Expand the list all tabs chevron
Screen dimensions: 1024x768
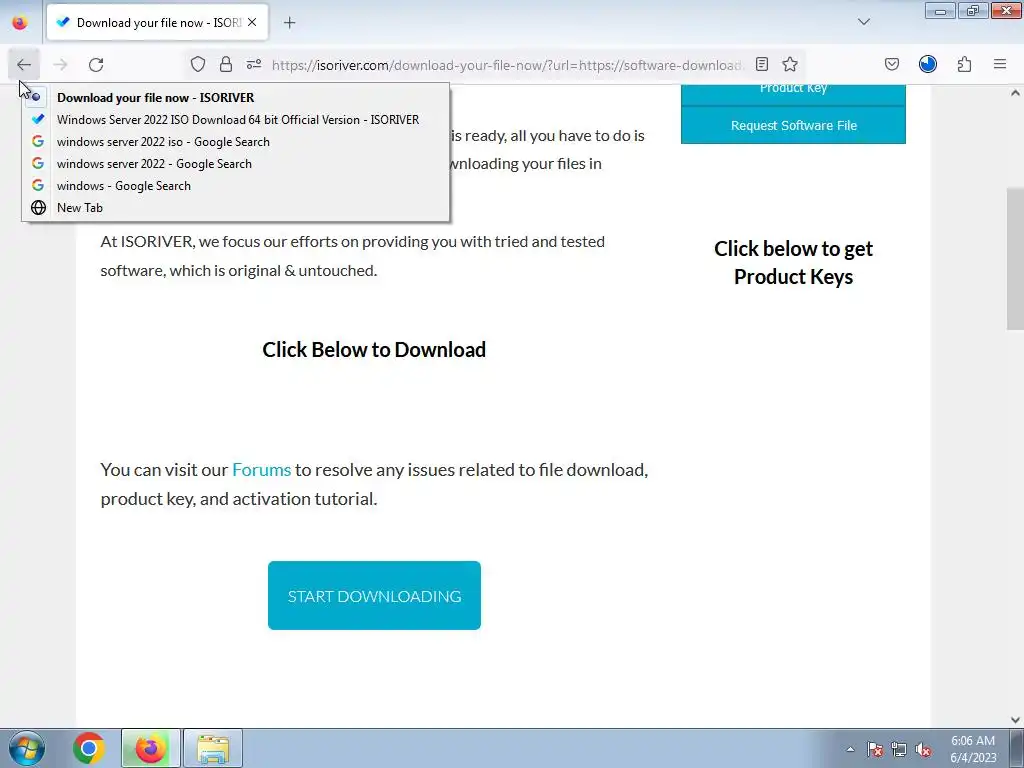tap(864, 22)
